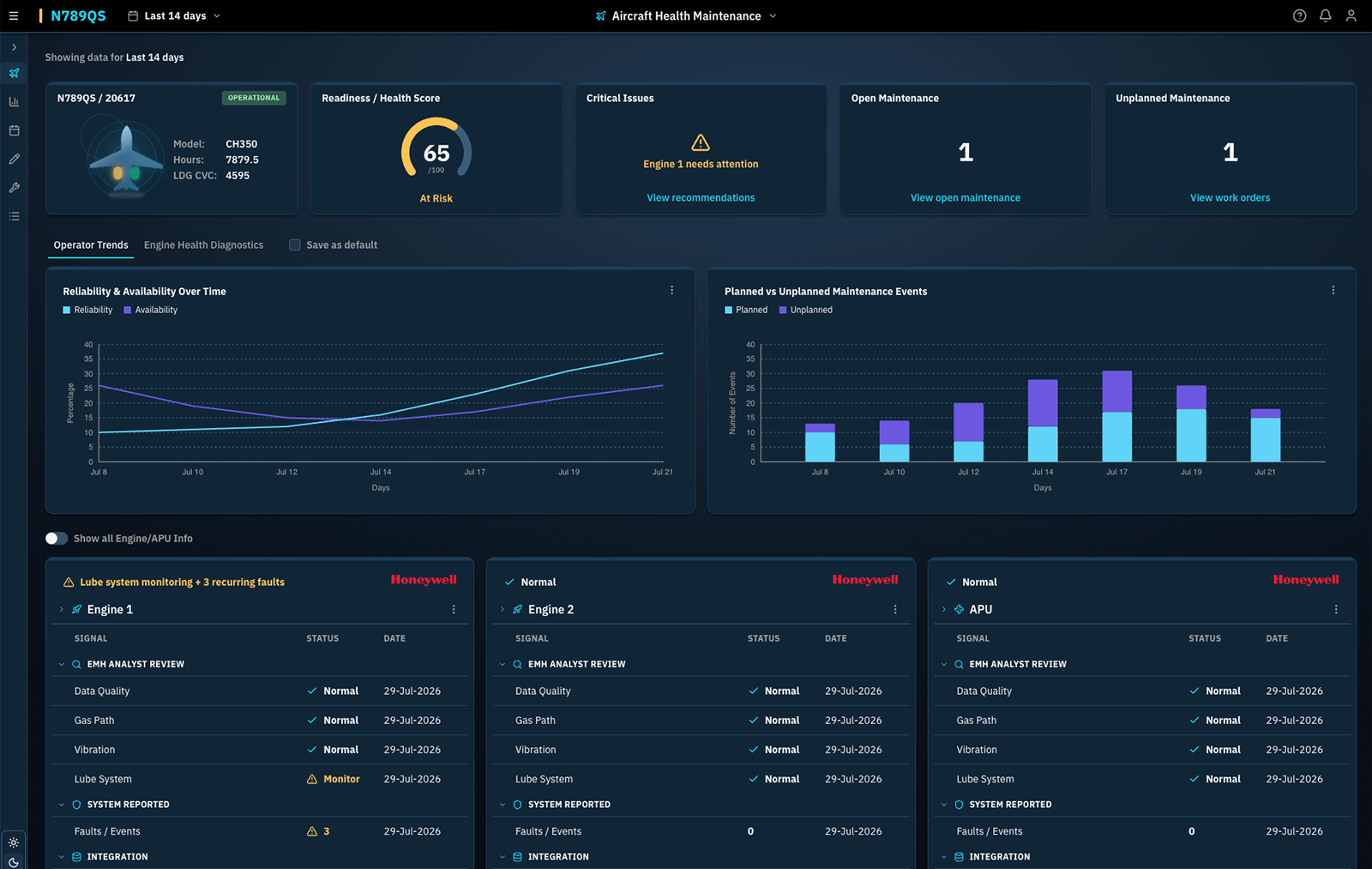Select APU Vibration row
This screenshot has width=1372, height=869.
point(1142,750)
